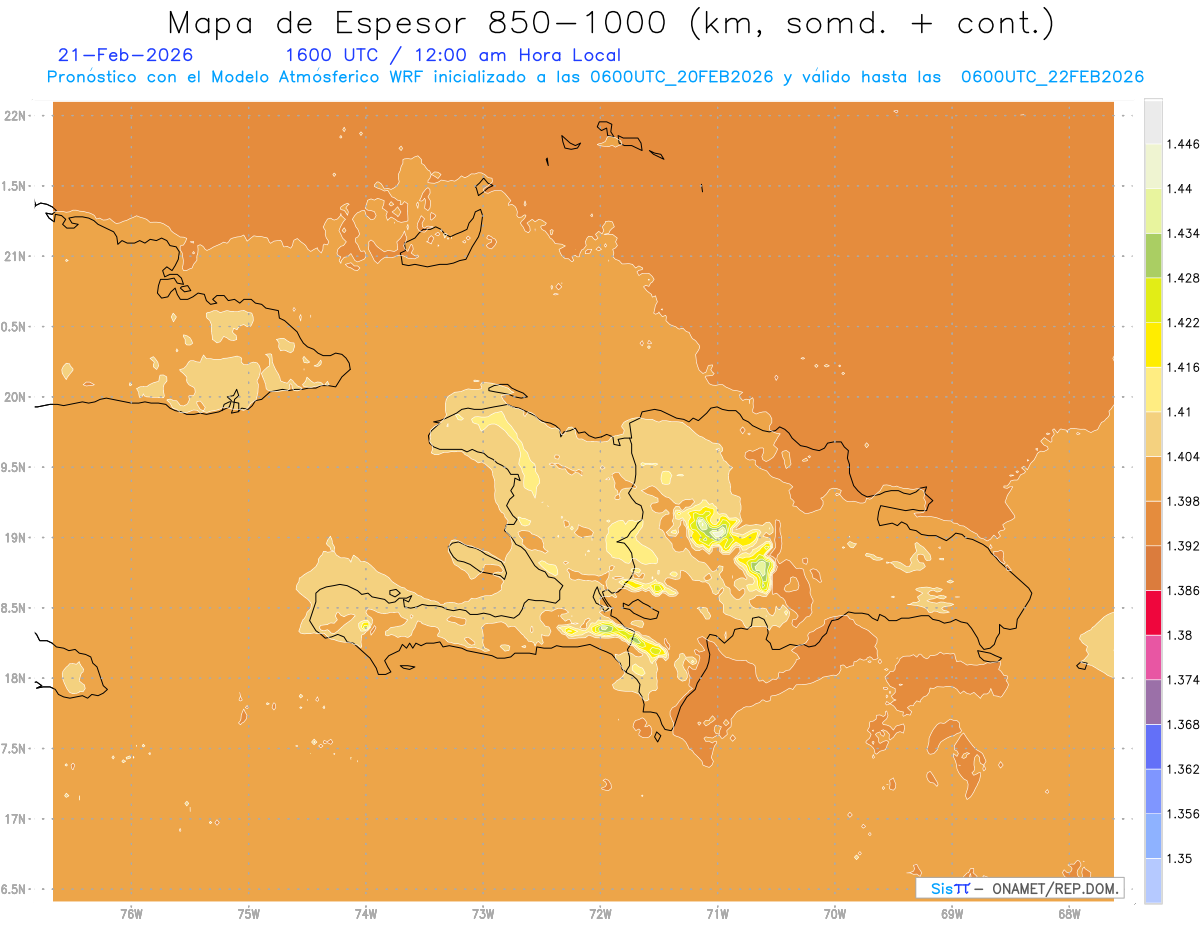Click the '0600UTC_20FEB2026' initialization time
Image resolution: width=1200 pixels, height=927 pixels.
pyautogui.click(x=682, y=77)
